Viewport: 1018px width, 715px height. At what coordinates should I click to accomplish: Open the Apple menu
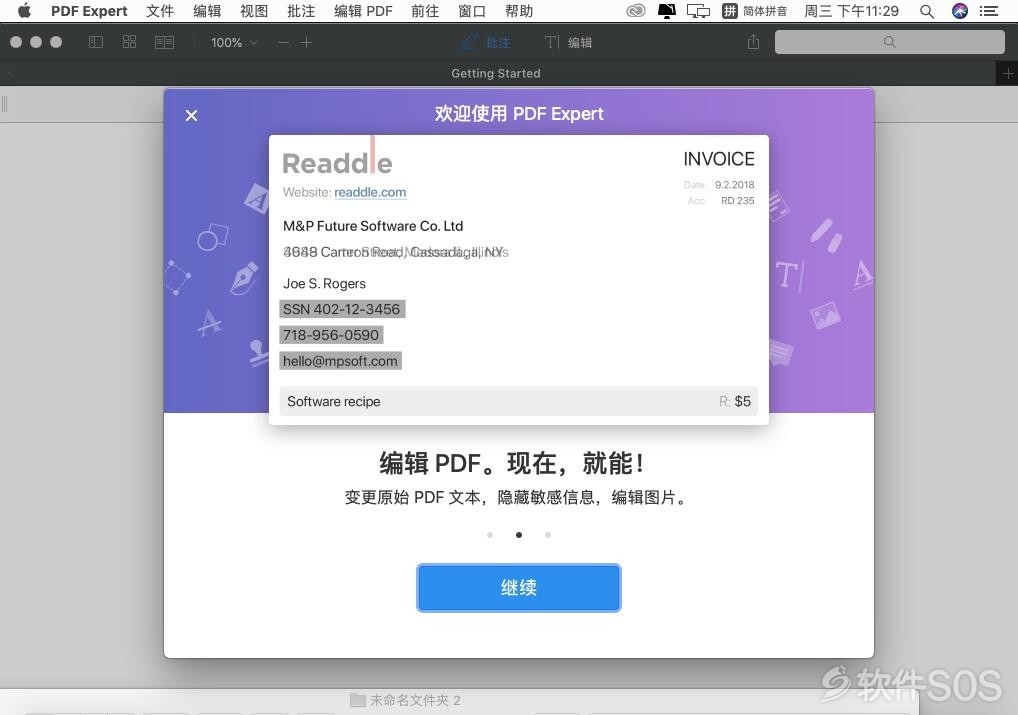click(x=24, y=11)
